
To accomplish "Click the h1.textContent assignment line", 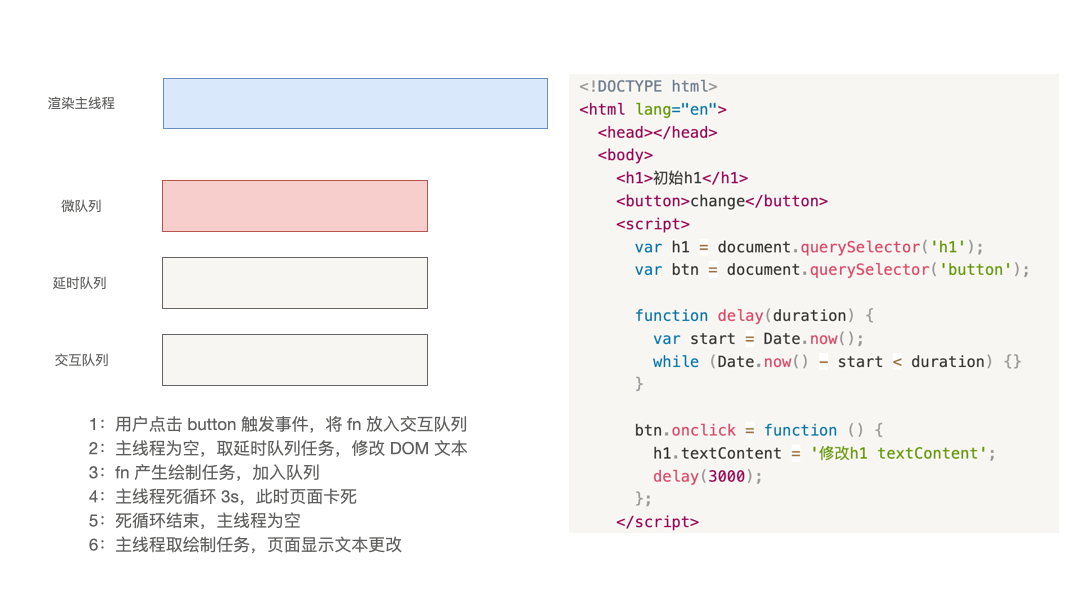I will pyautogui.click(x=824, y=453).
